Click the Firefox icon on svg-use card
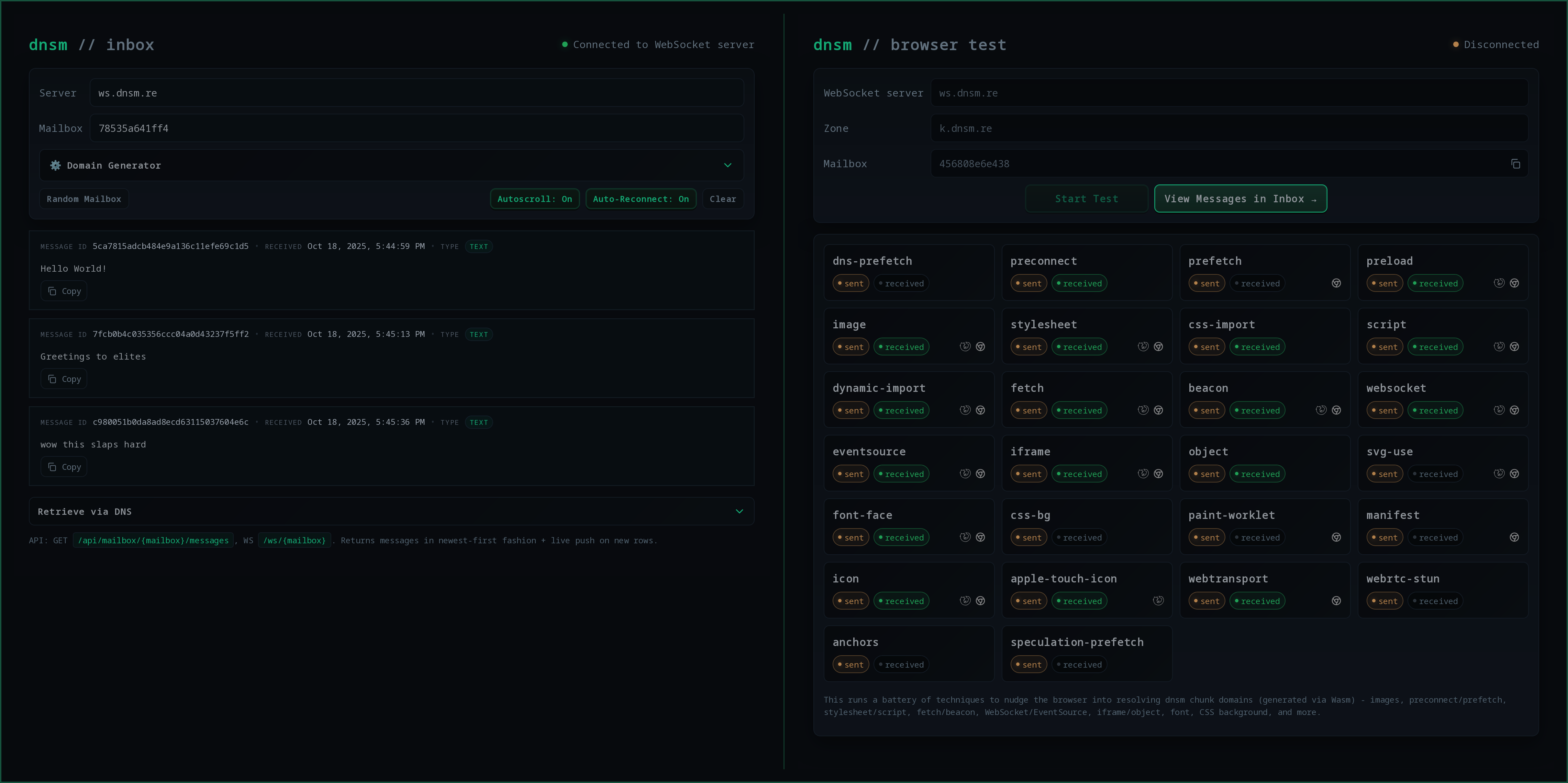 [x=1499, y=474]
